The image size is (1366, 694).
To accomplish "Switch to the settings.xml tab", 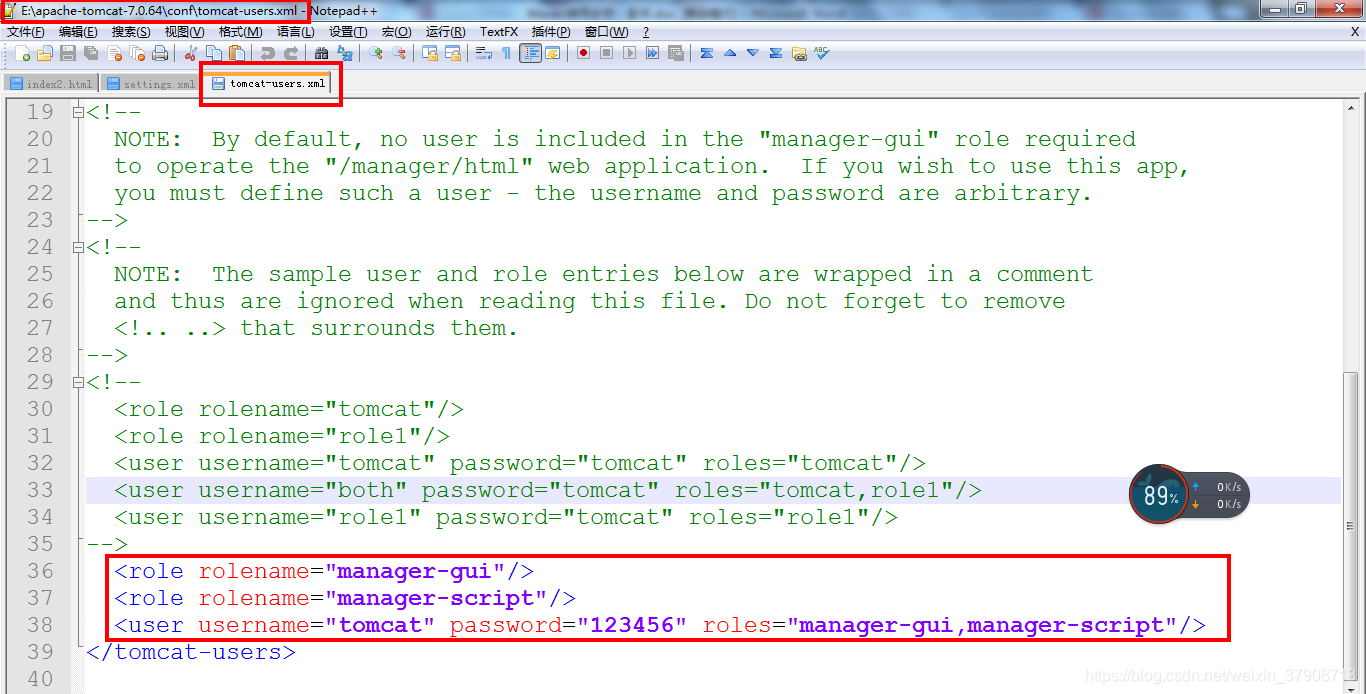I will (x=150, y=84).
